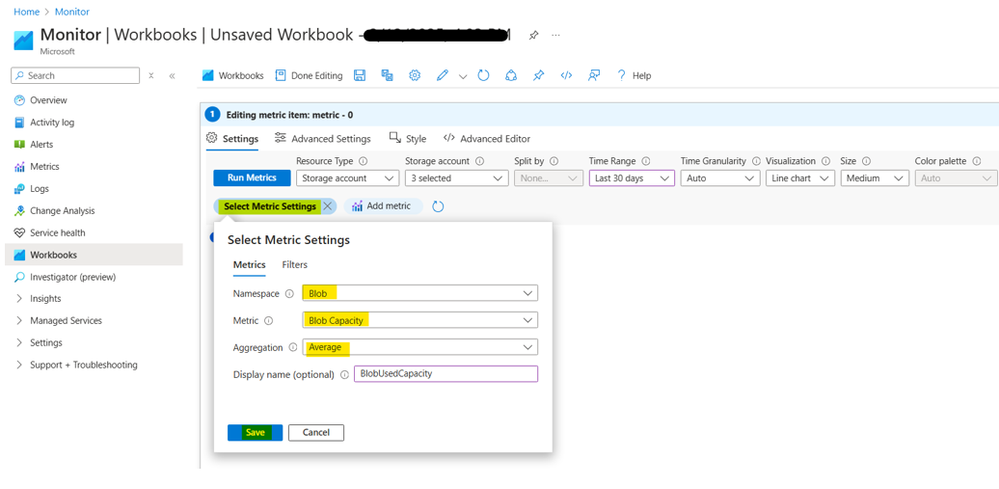Click Done Editing button
This screenshot has height=489, width=999.
tap(309, 75)
